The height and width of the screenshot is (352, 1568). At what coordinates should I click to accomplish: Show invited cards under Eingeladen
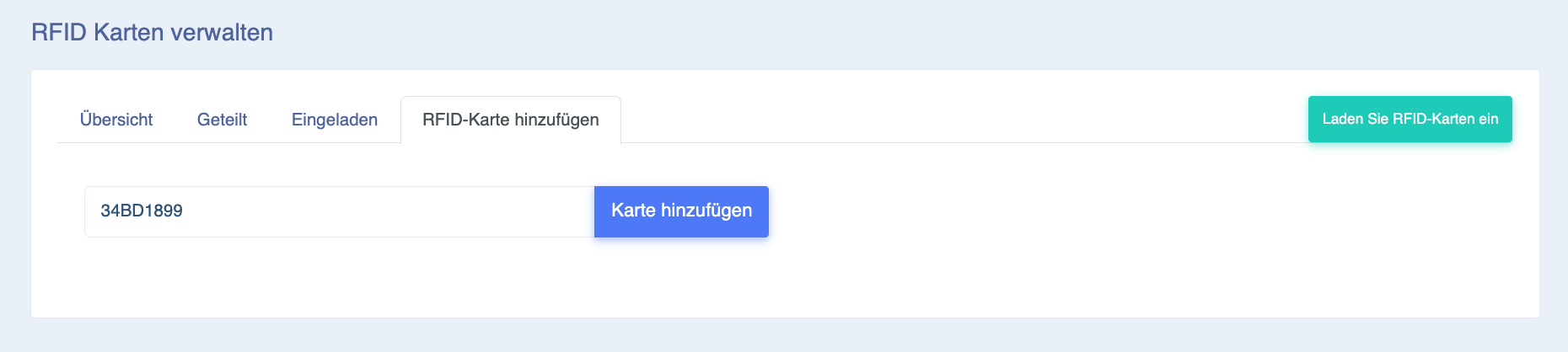point(335,120)
